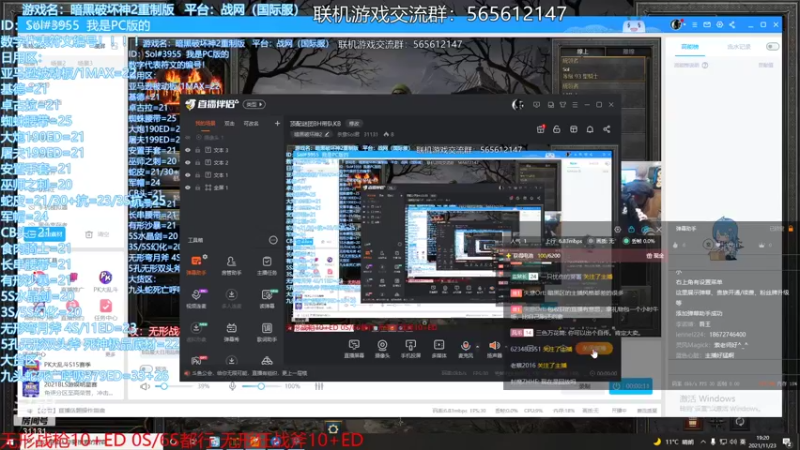Open PK大乱斗S15赛季 list entry
Screen dimensions: 800x450
71,365
